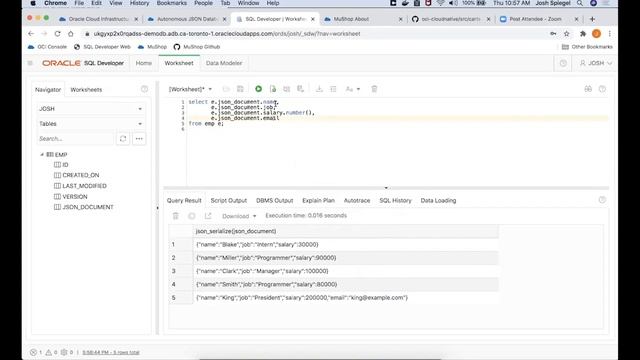Open the SQL History tab
The width and height of the screenshot is (640, 360).
click(x=396, y=200)
